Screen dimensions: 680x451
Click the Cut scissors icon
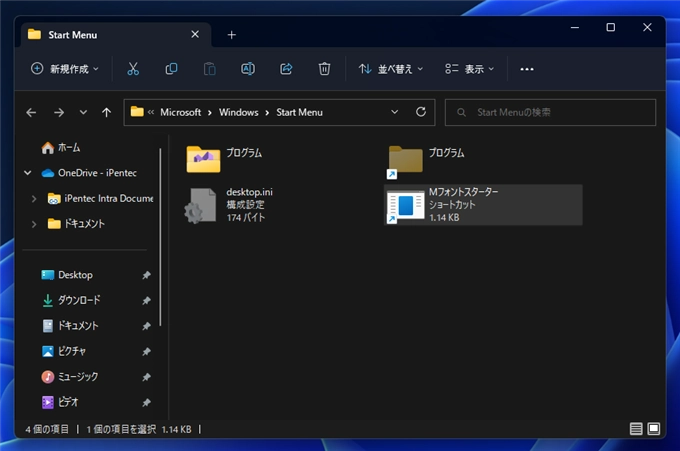coord(133,69)
